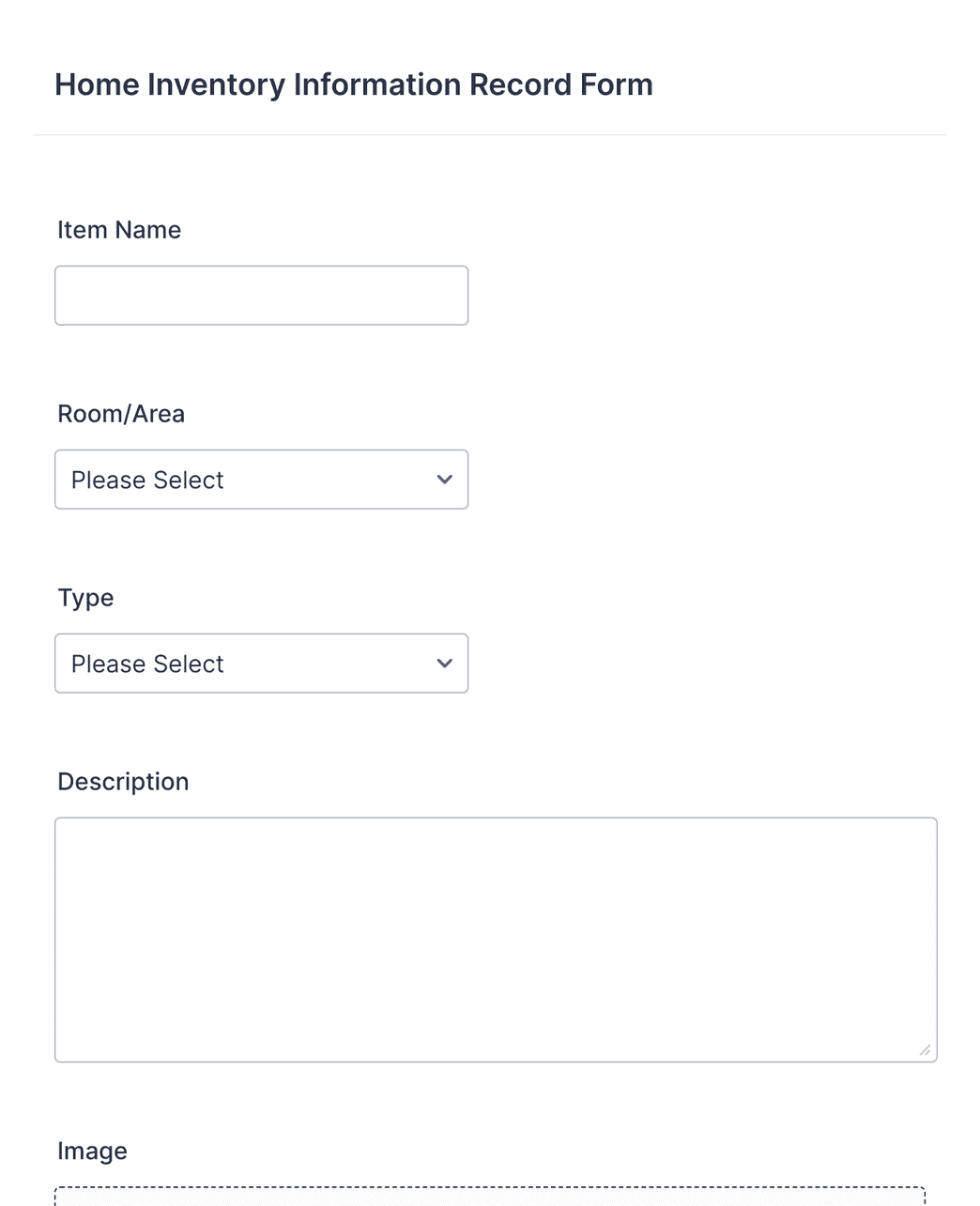Click the chevron icon on Type select

tap(444, 664)
